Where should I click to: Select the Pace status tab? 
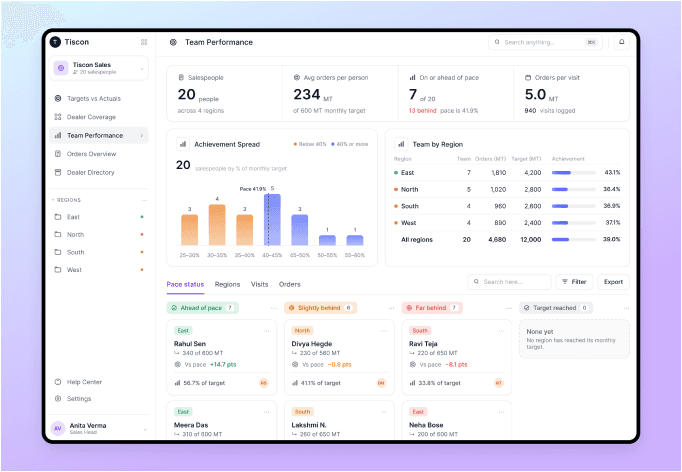tap(185, 284)
